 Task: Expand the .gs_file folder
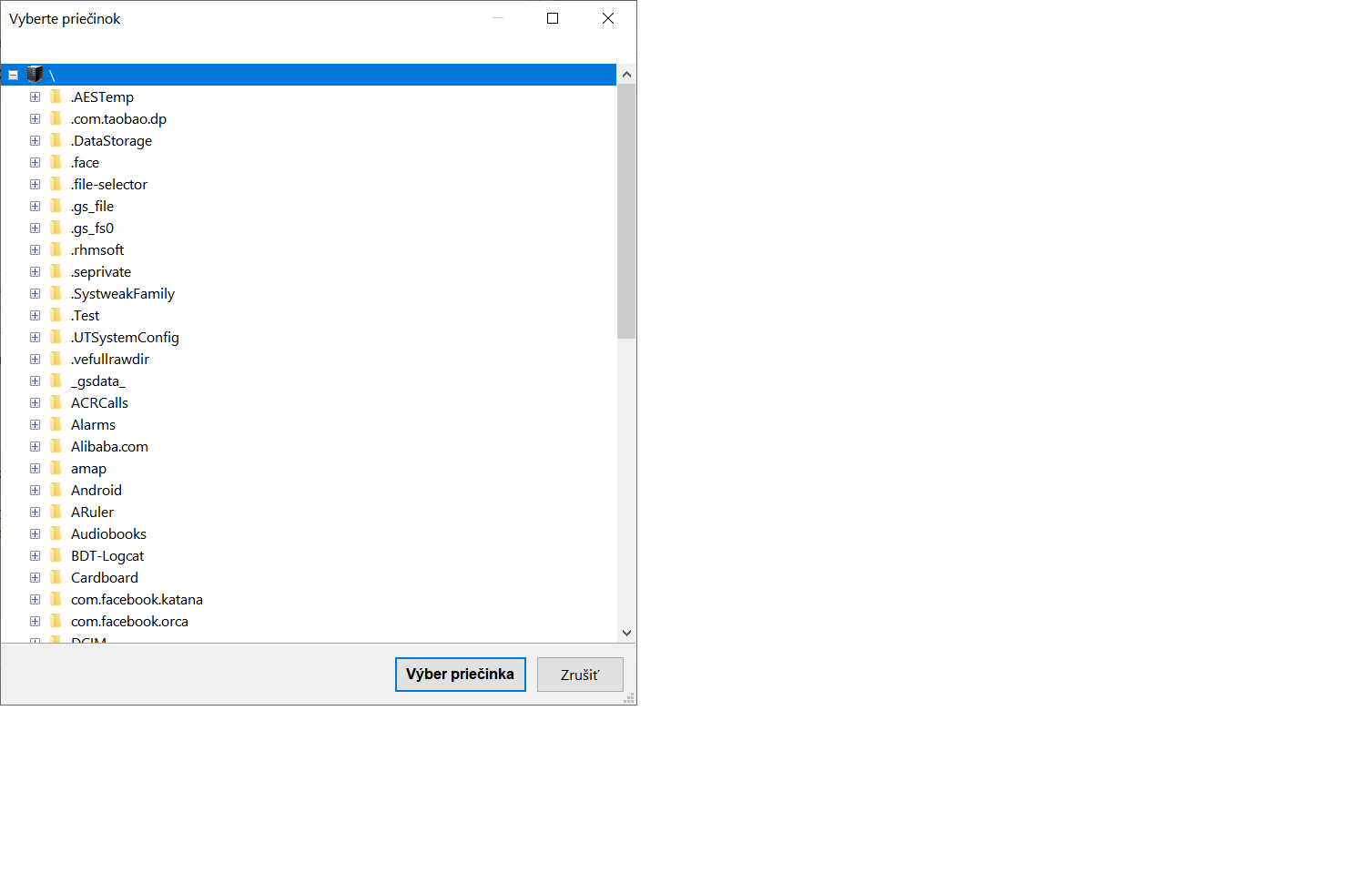[x=35, y=206]
